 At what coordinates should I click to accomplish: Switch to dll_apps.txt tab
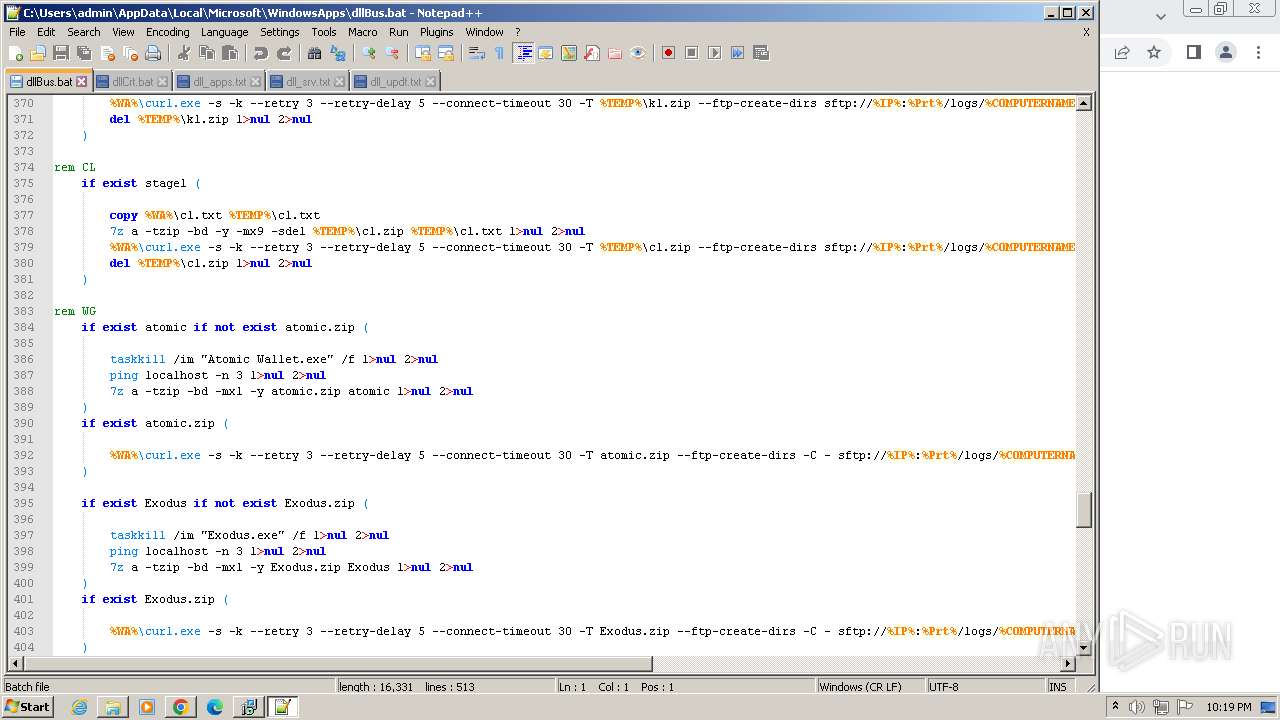pyautogui.click(x=218, y=82)
